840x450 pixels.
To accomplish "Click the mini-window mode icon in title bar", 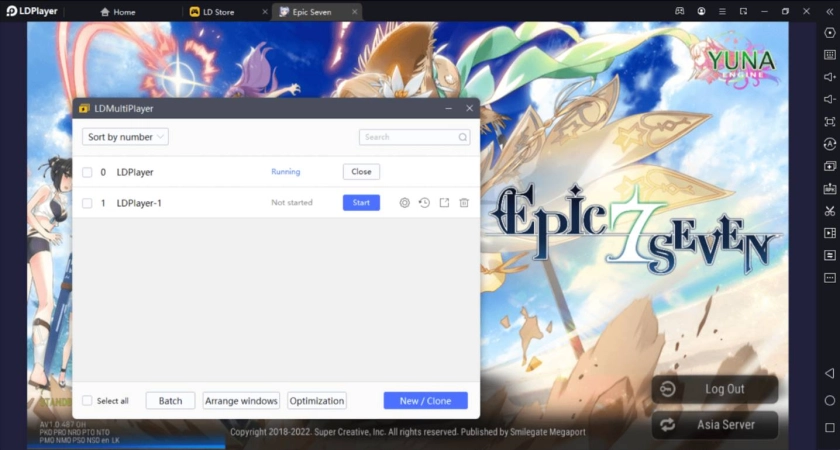I will pos(743,11).
